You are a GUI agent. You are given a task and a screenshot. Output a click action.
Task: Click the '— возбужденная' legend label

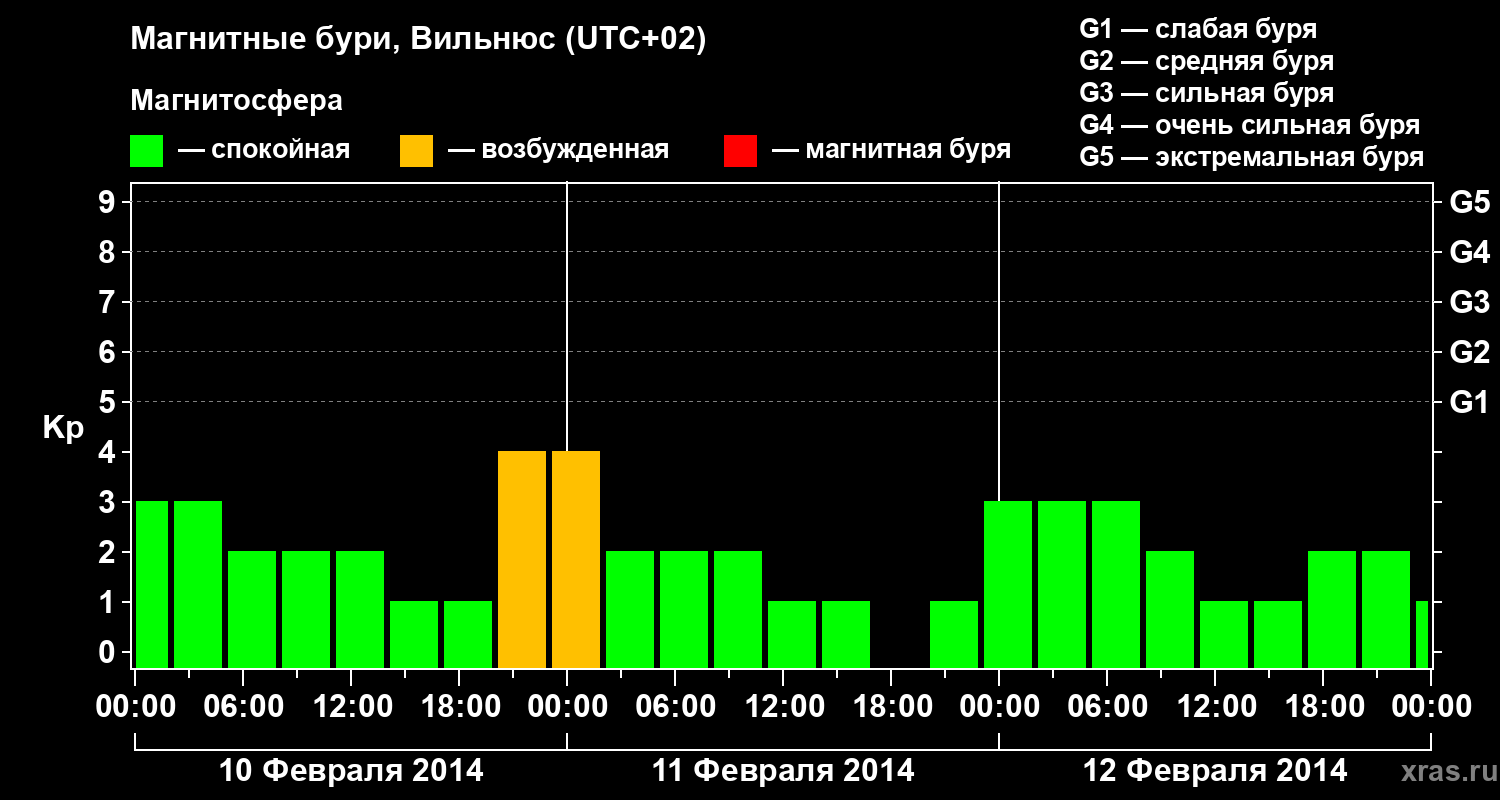[559, 150]
